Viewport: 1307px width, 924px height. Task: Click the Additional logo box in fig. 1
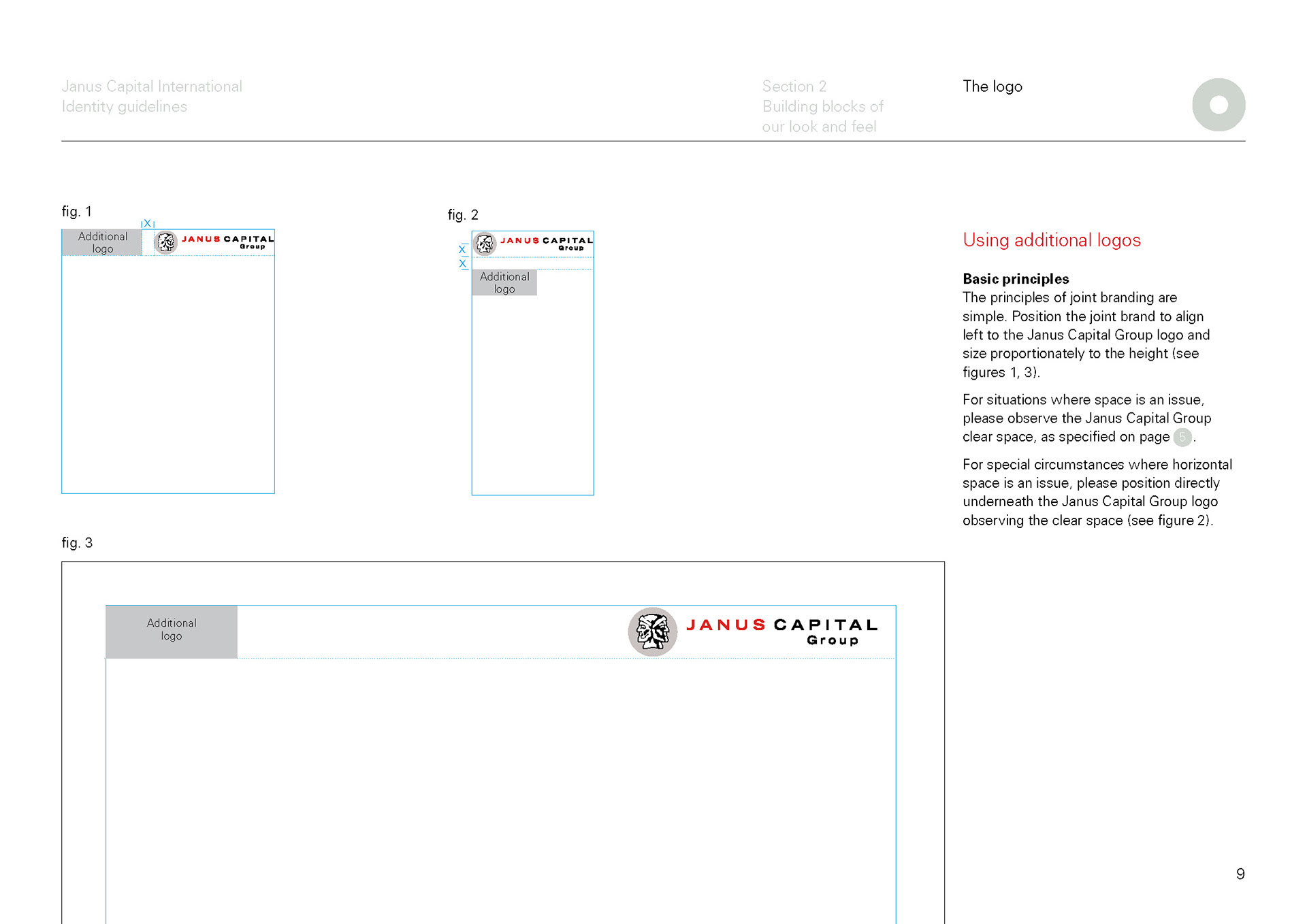102,242
